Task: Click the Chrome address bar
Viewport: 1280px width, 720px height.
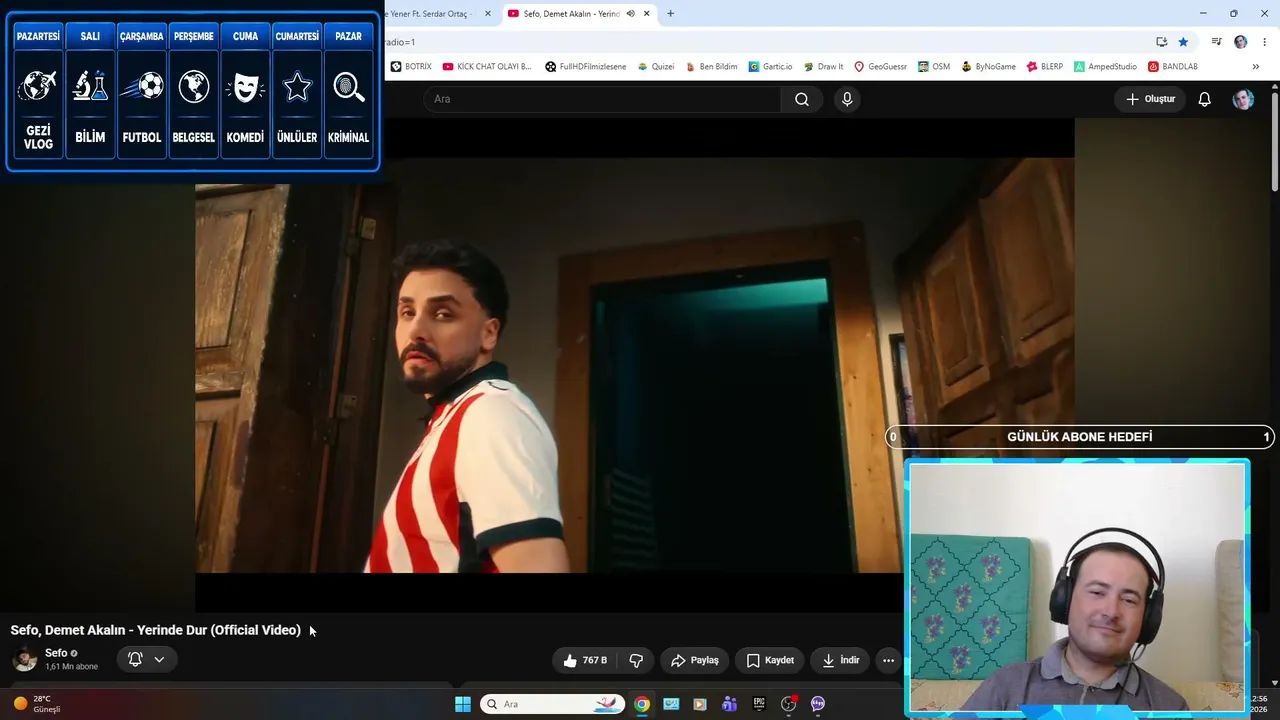Action: 765,42
